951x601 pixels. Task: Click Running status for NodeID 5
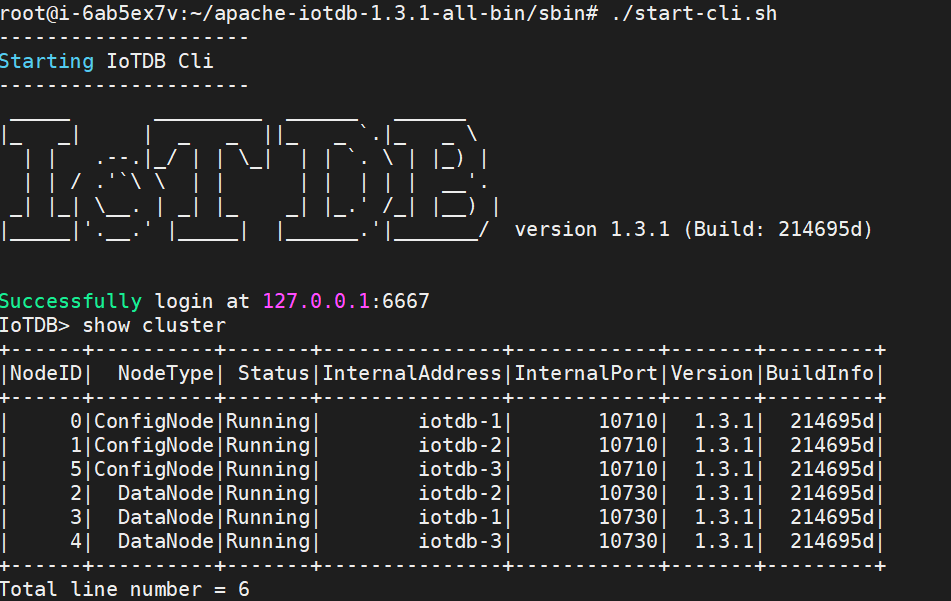coord(267,469)
